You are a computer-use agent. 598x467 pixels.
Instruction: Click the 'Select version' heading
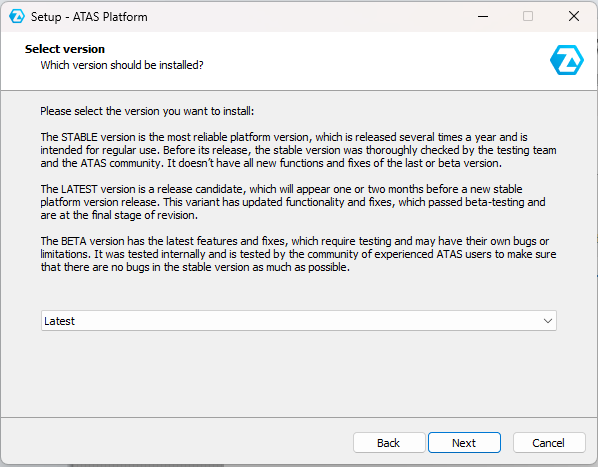[x=65, y=49]
